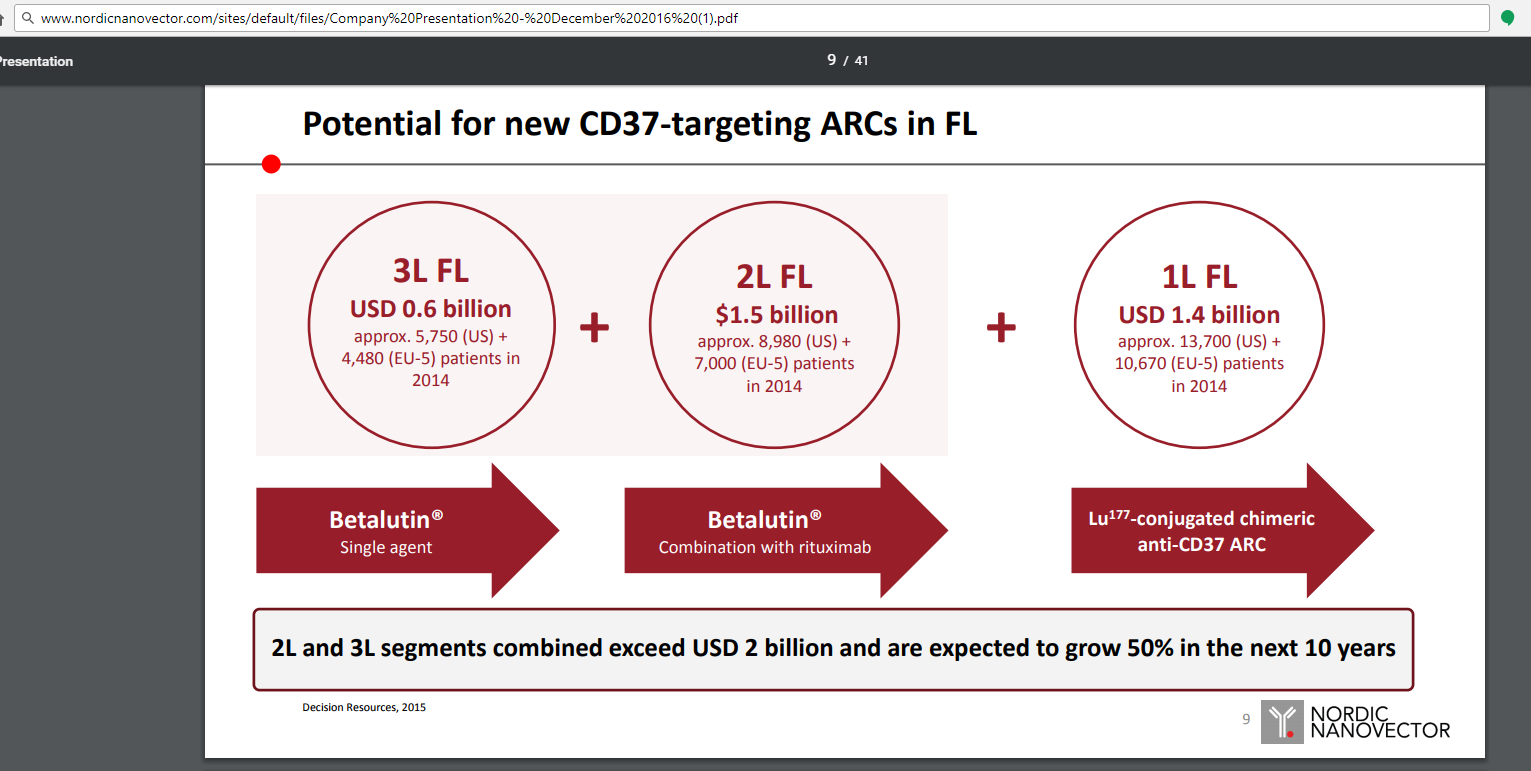Viewport: 1531px width, 771px height.
Task: Click the current page number 9 field
Action: 831,60
